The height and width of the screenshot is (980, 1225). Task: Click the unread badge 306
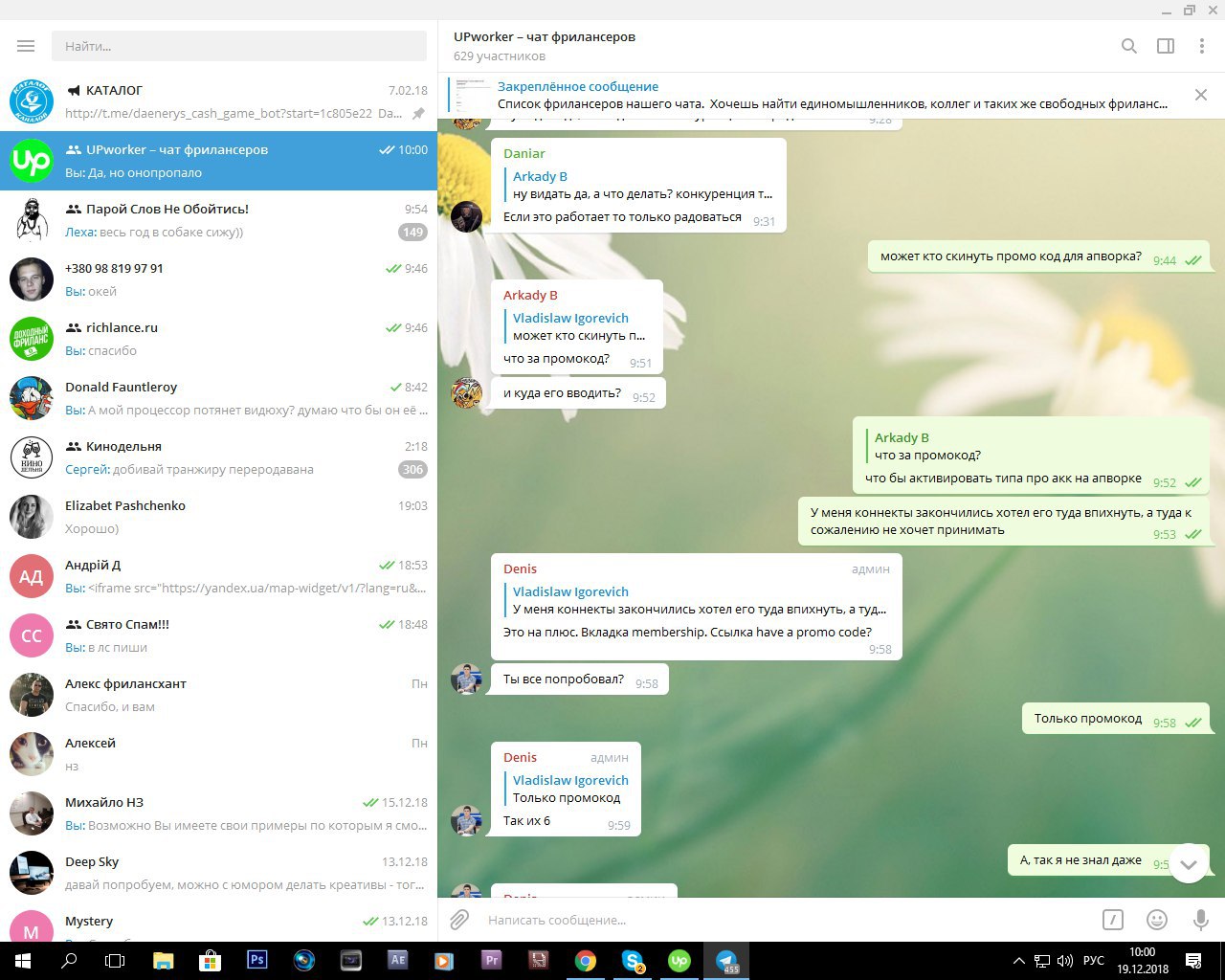[412, 469]
